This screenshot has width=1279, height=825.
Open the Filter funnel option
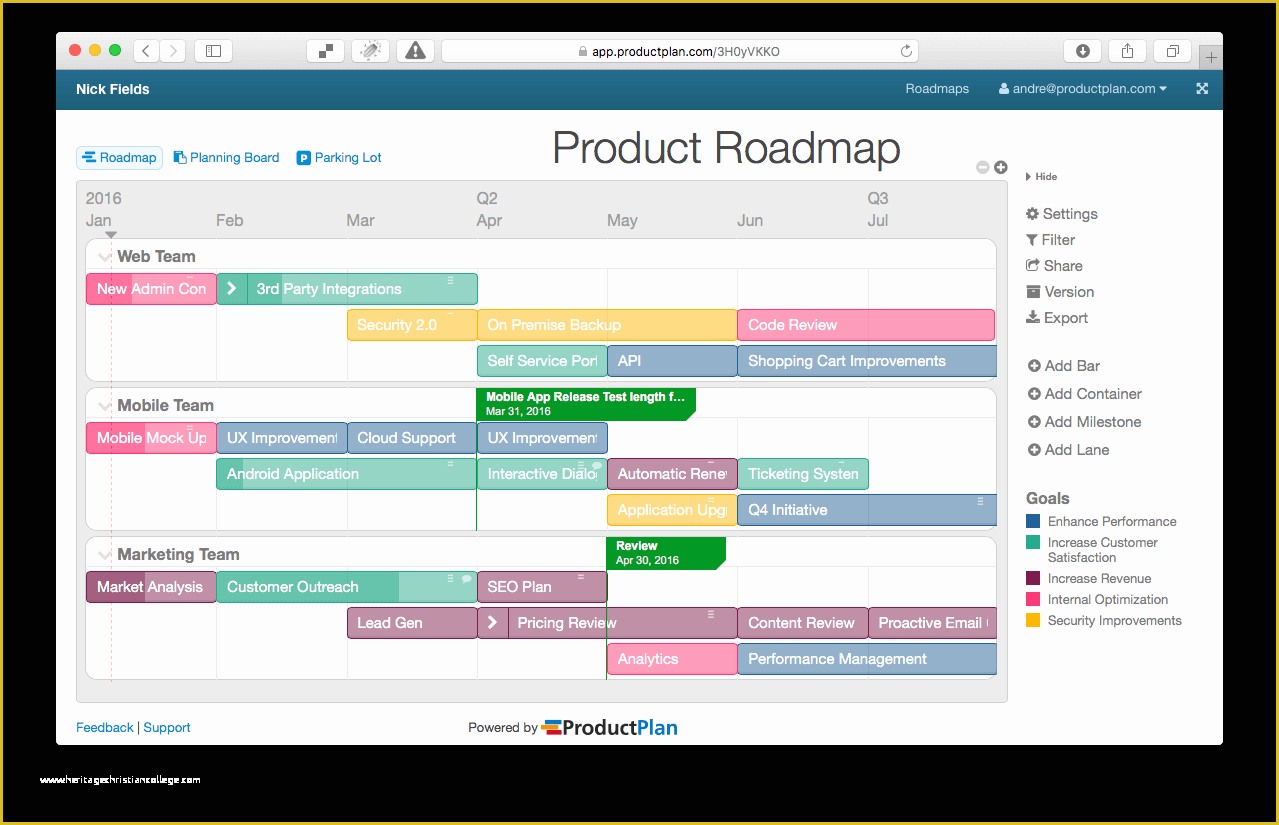tap(1050, 240)
